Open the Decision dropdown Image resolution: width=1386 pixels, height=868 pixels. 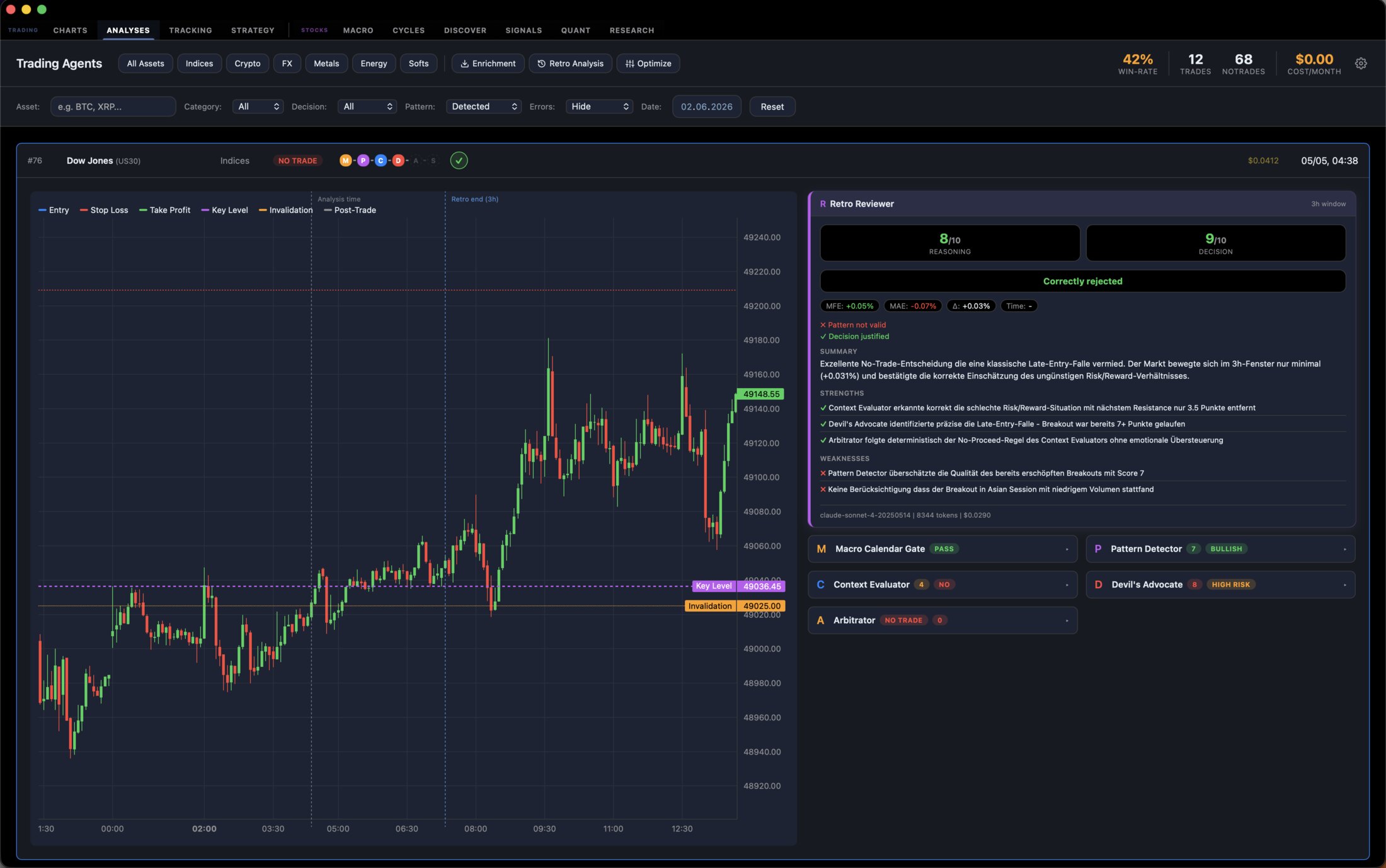tap(367, 107)
